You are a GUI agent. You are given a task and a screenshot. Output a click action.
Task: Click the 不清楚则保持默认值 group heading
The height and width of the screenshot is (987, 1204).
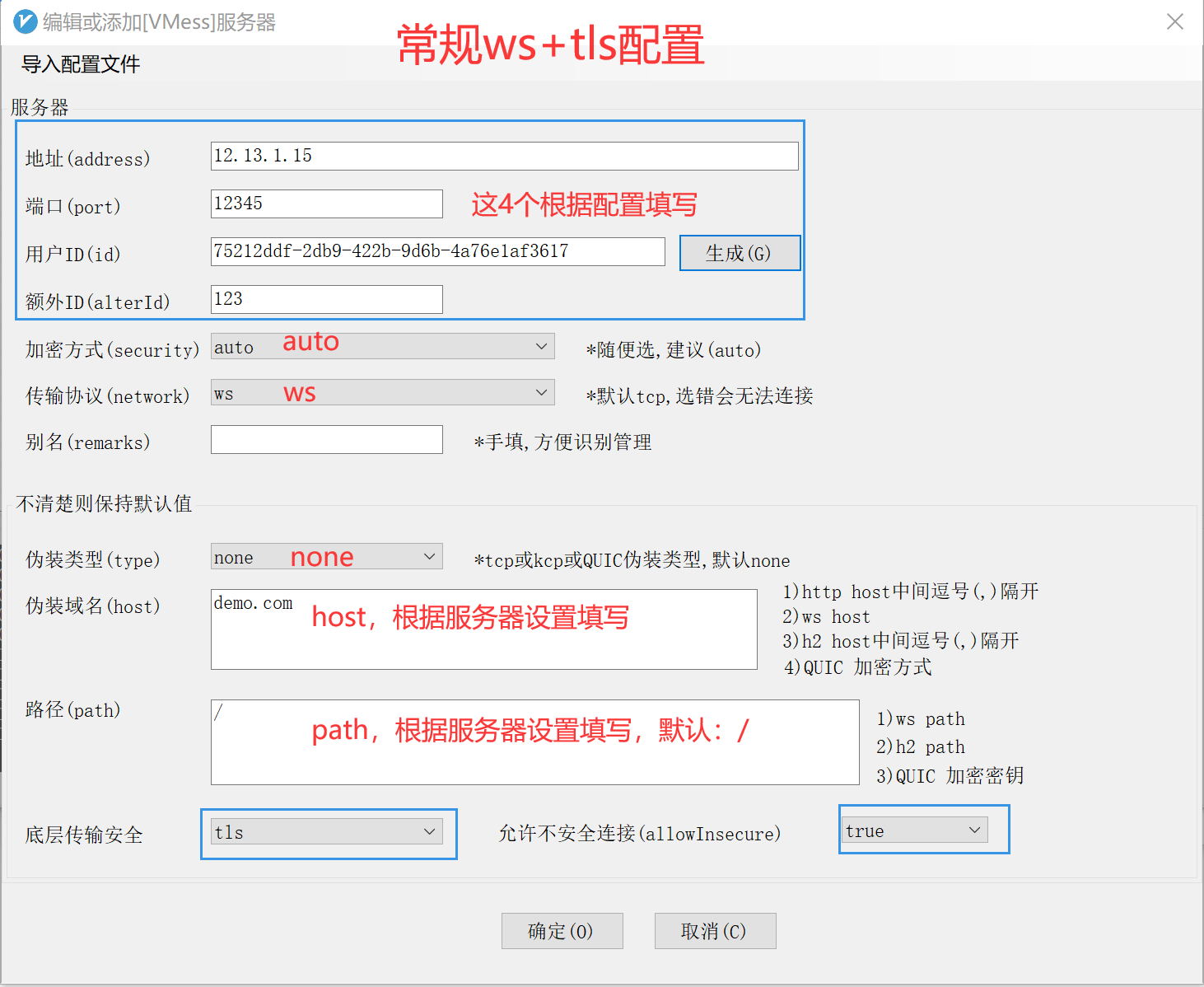(x=104, y=503)
